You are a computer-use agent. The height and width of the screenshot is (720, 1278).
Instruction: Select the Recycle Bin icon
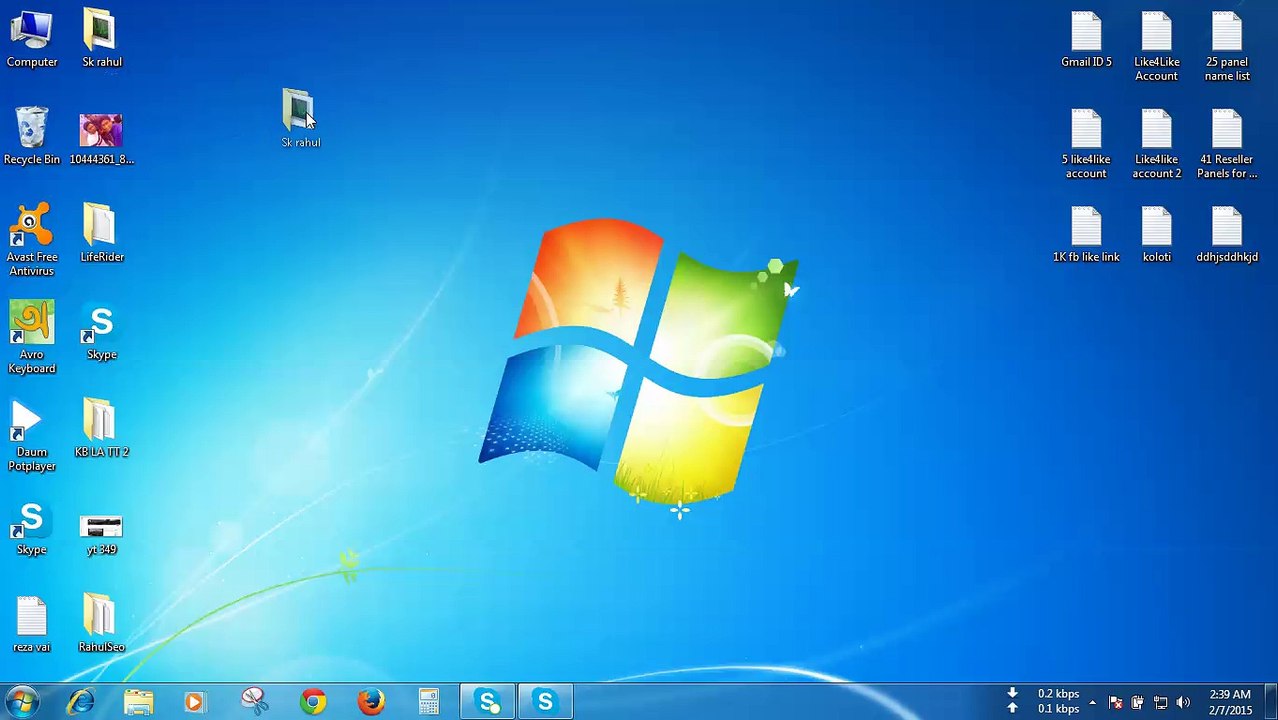click(x=32, y=136)
